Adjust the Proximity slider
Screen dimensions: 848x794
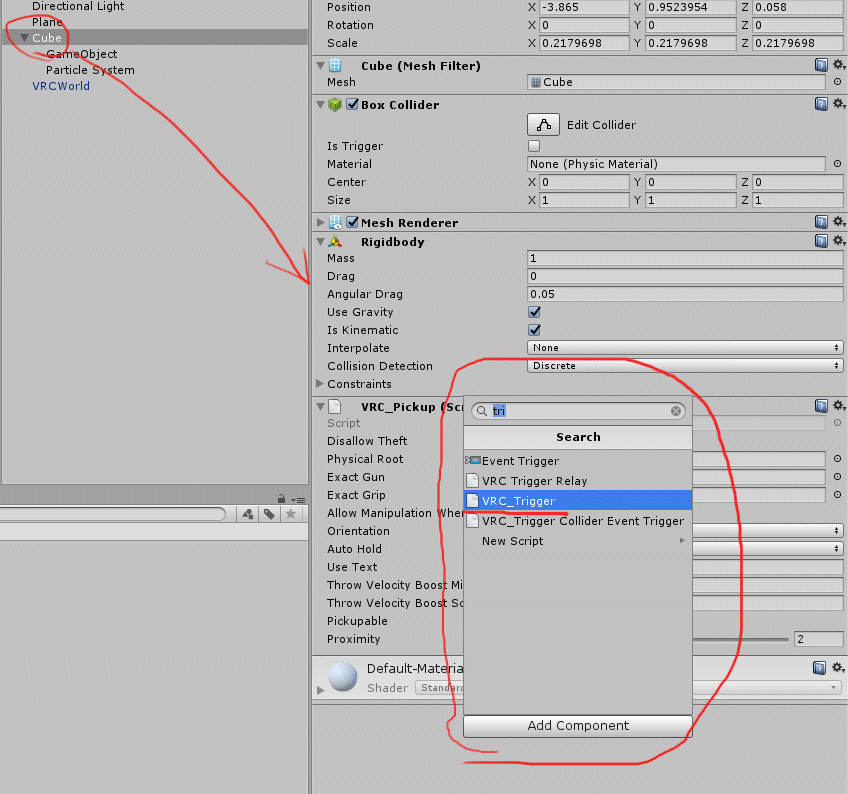pyautogui.click(x=740, y=639)
